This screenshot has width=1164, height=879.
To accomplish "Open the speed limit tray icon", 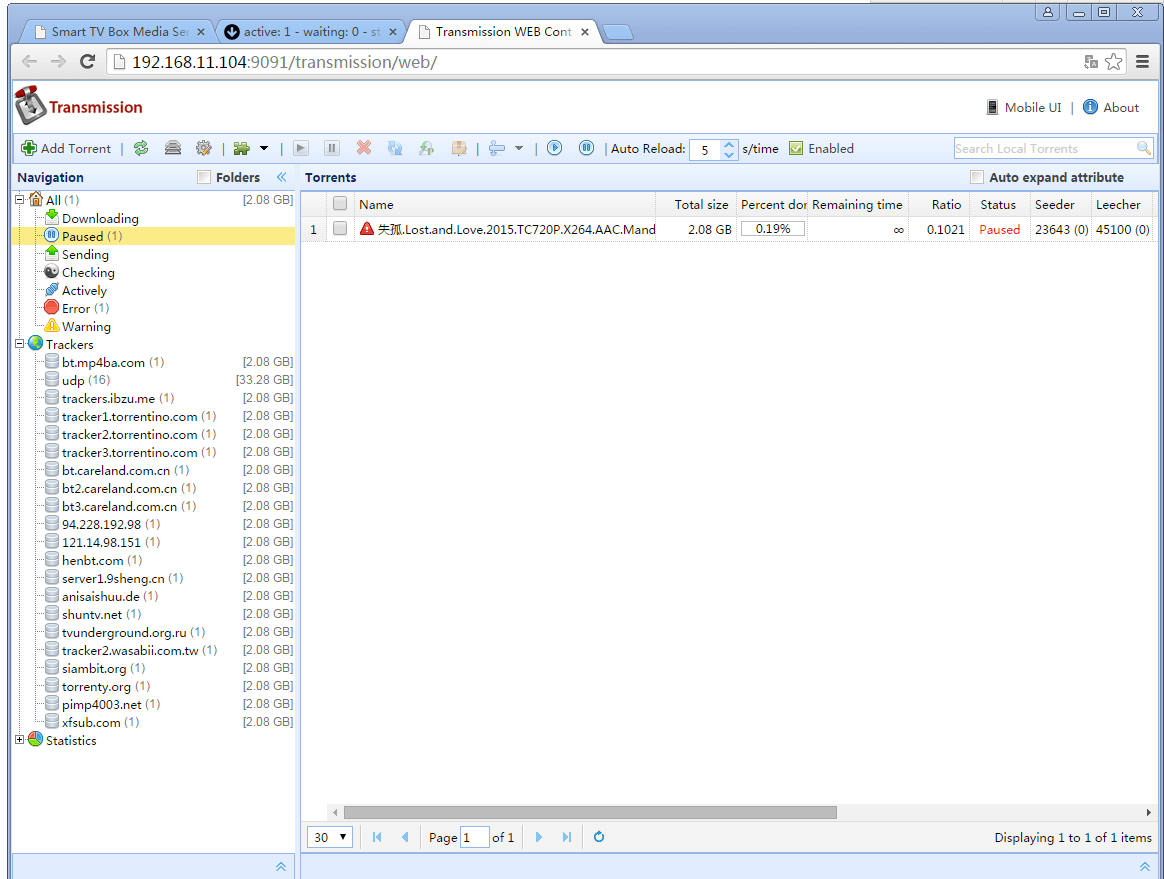I will pos(172,148).
